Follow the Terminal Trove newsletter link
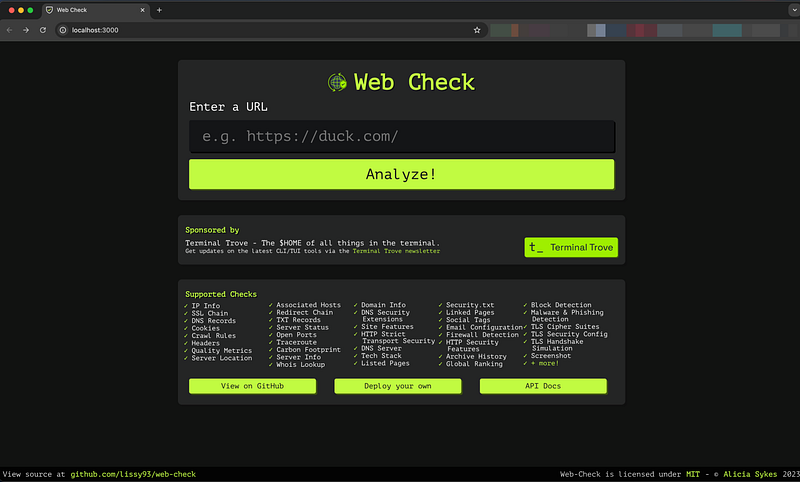The width and height of the screenshot is (800, 482). click(396, 251)
